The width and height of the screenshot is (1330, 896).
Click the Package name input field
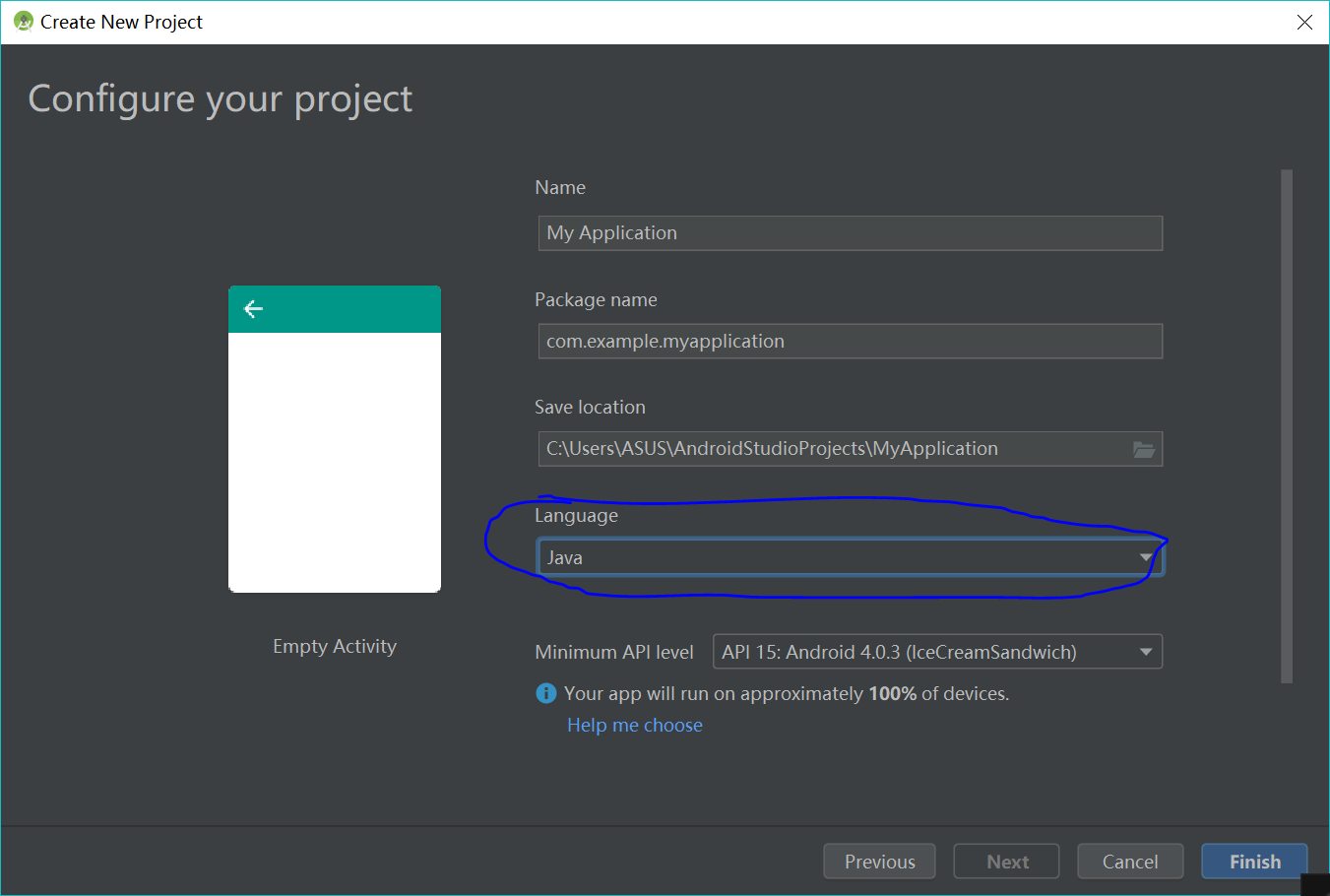[x=851, y=342]
